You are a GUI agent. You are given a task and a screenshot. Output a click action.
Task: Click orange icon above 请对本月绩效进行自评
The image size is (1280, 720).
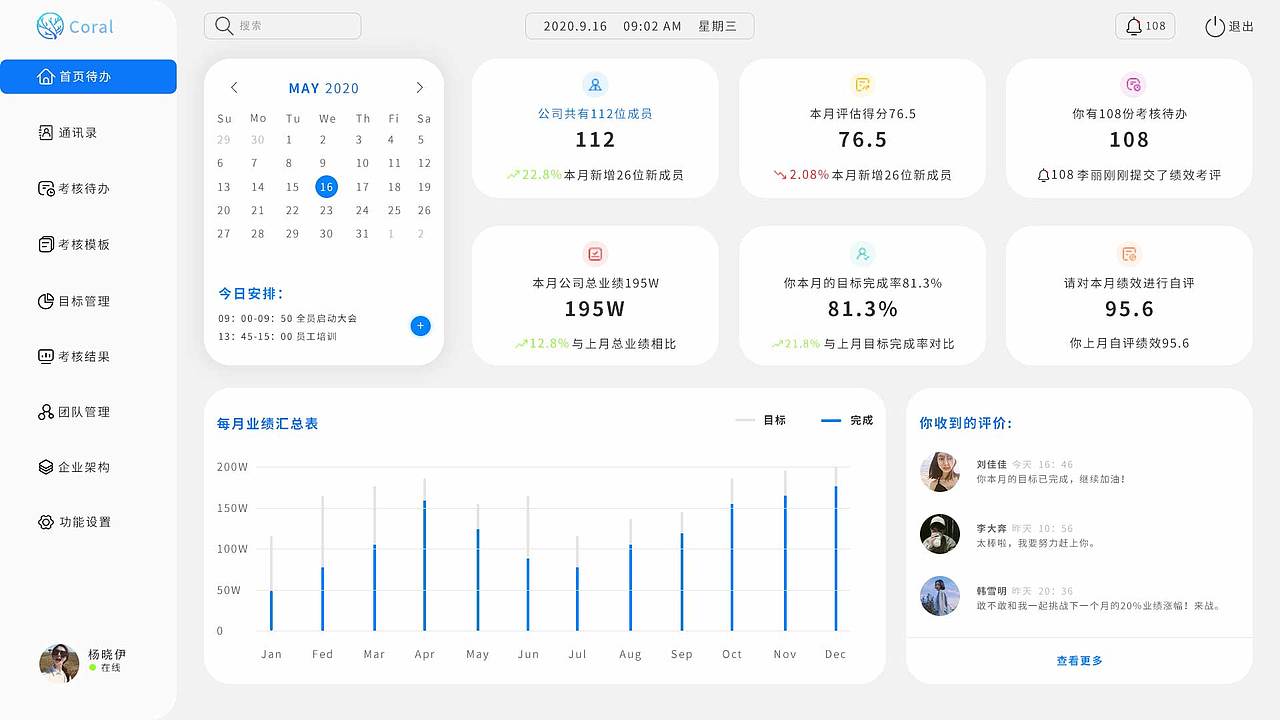click(1129, 254)
